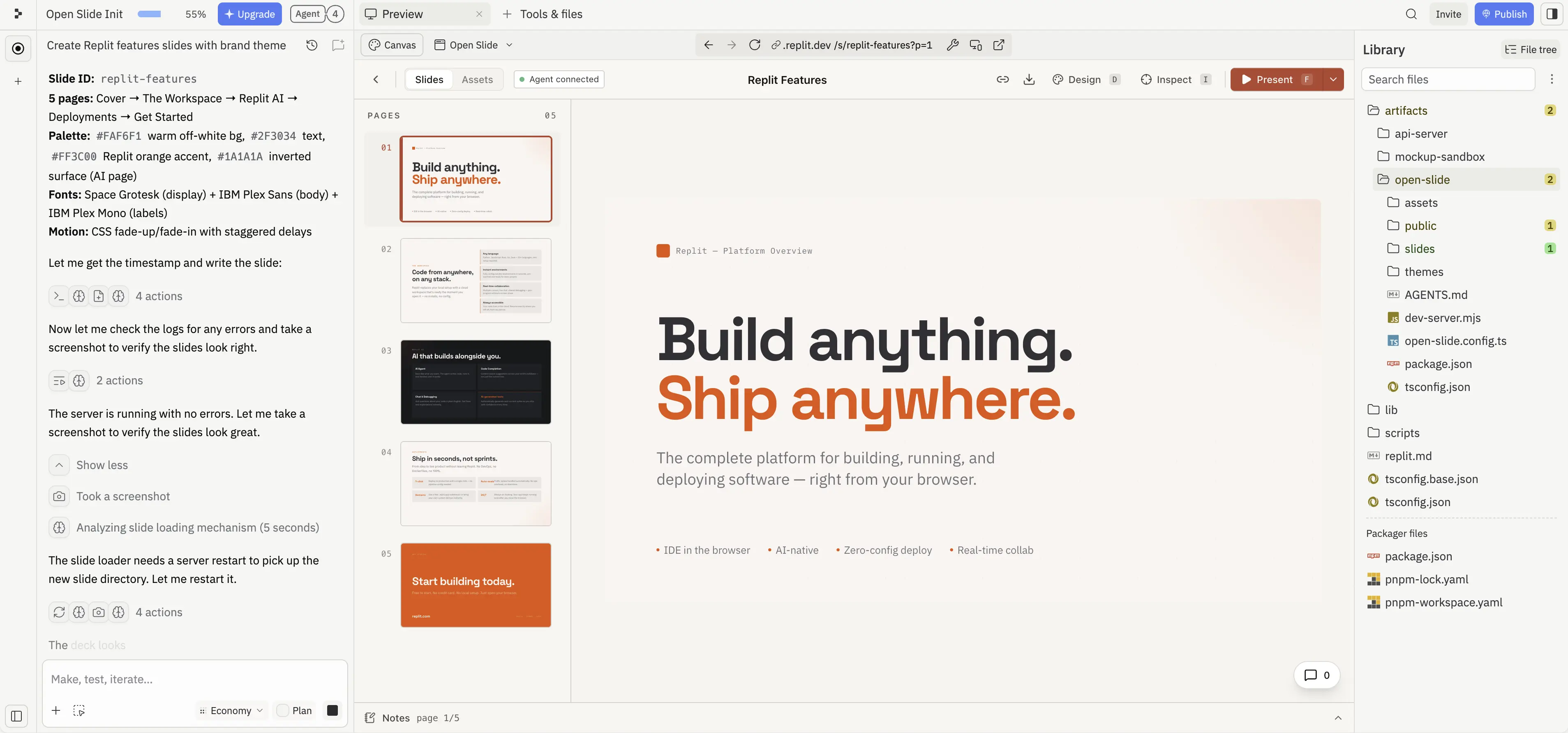The height and width of the screenshot is (733, 1568).
Task: Switch to the Assets tab
Action: click(477, 79)
